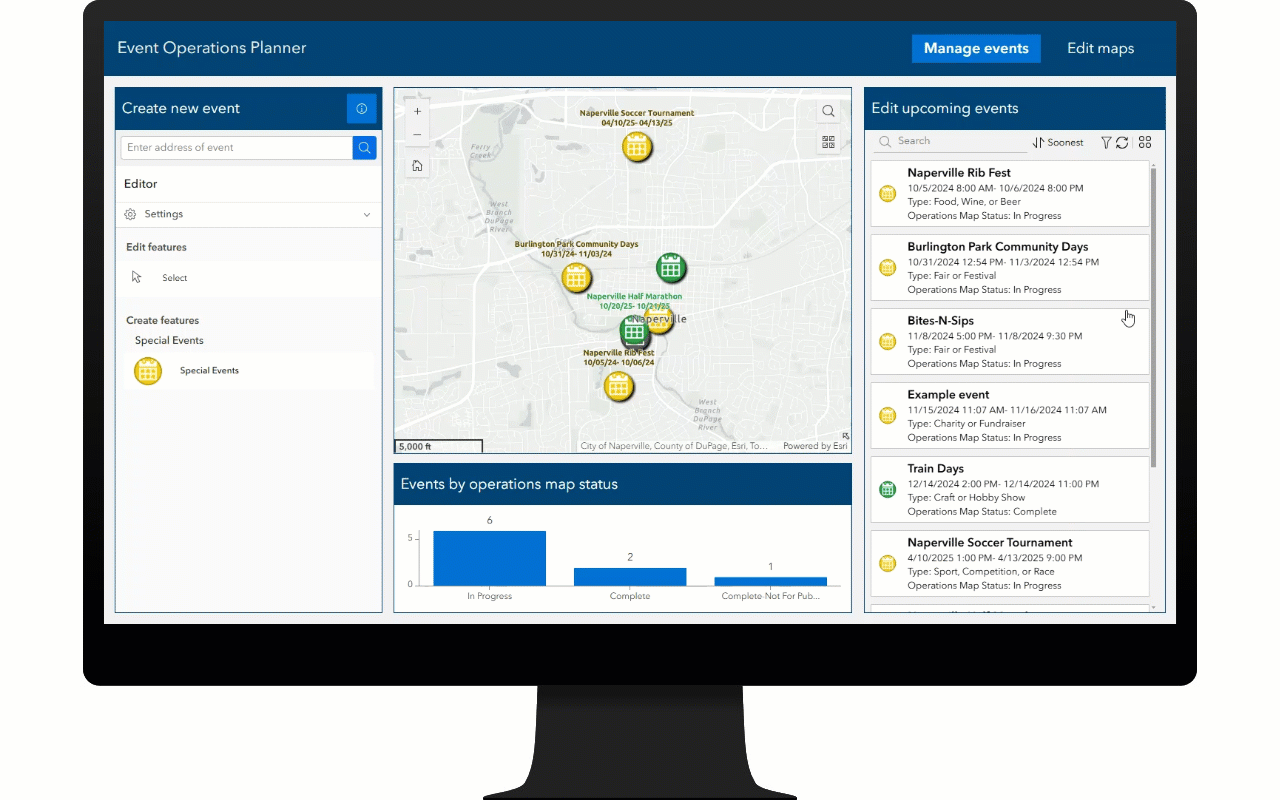The height and width of the screenshot is (800, 1280).
Task: Click the Naperville Rib Fest map marker
Action: 619,386
